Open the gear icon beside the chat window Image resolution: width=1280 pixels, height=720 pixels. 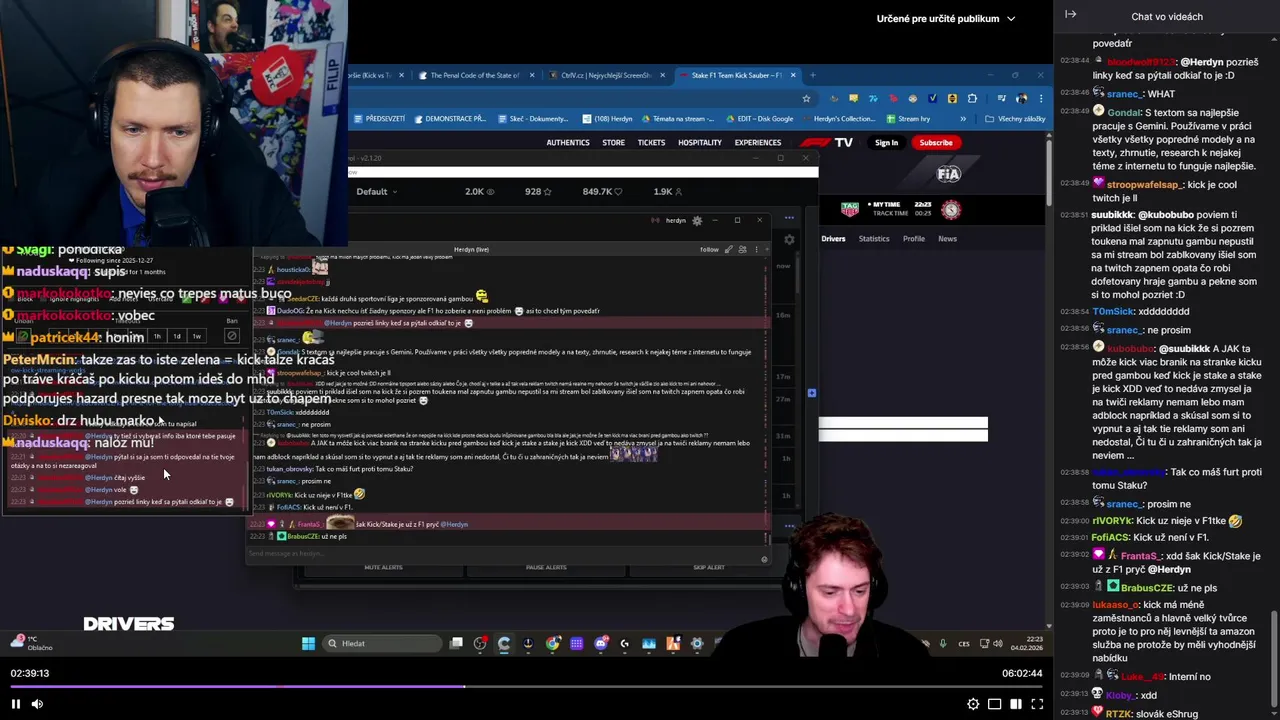pyautogui.click(x=789, y=240)
